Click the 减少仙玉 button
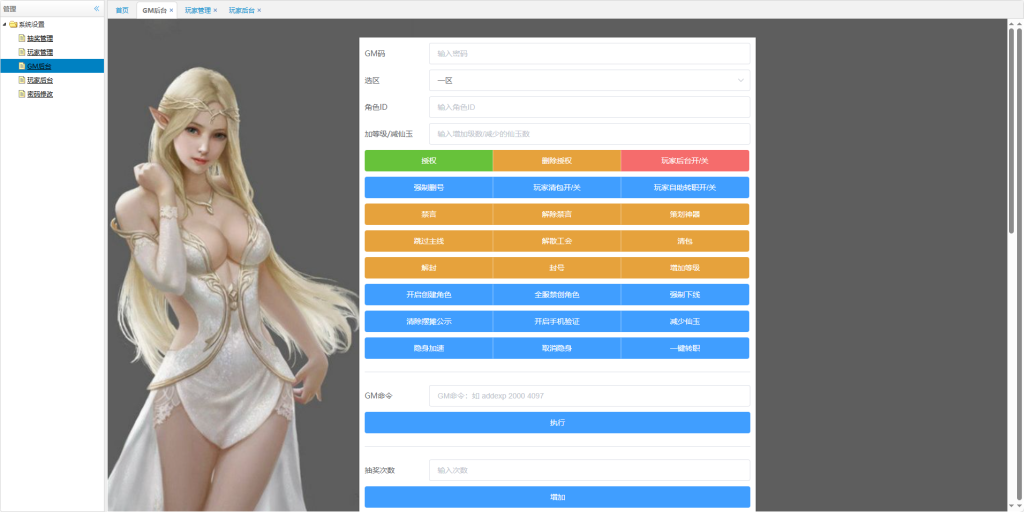The height and width of the screenshot is (512, 1024). pos(685,321)
